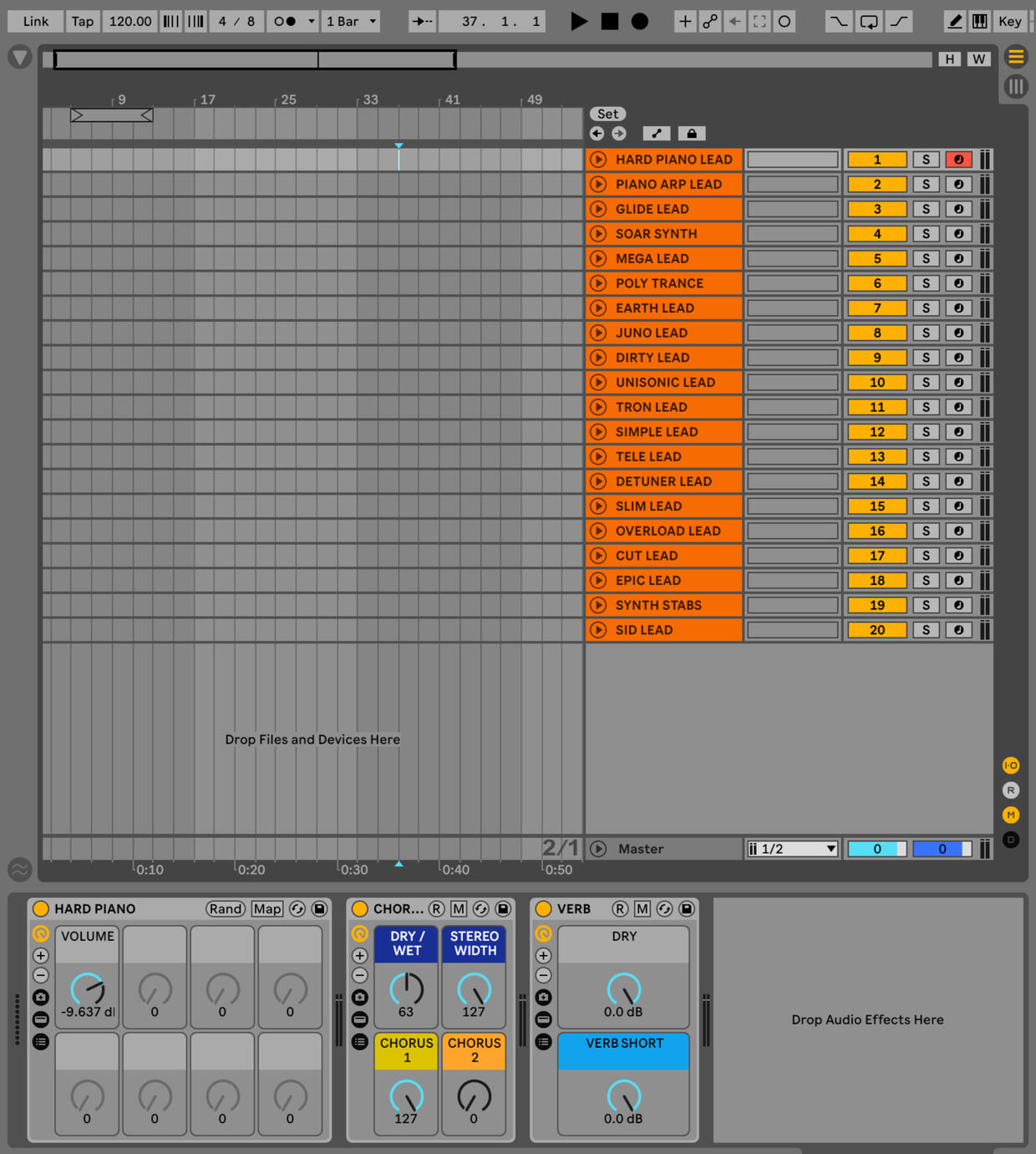
Task: Open the Master output 1/2 dropdown
Action: [792, 849]
